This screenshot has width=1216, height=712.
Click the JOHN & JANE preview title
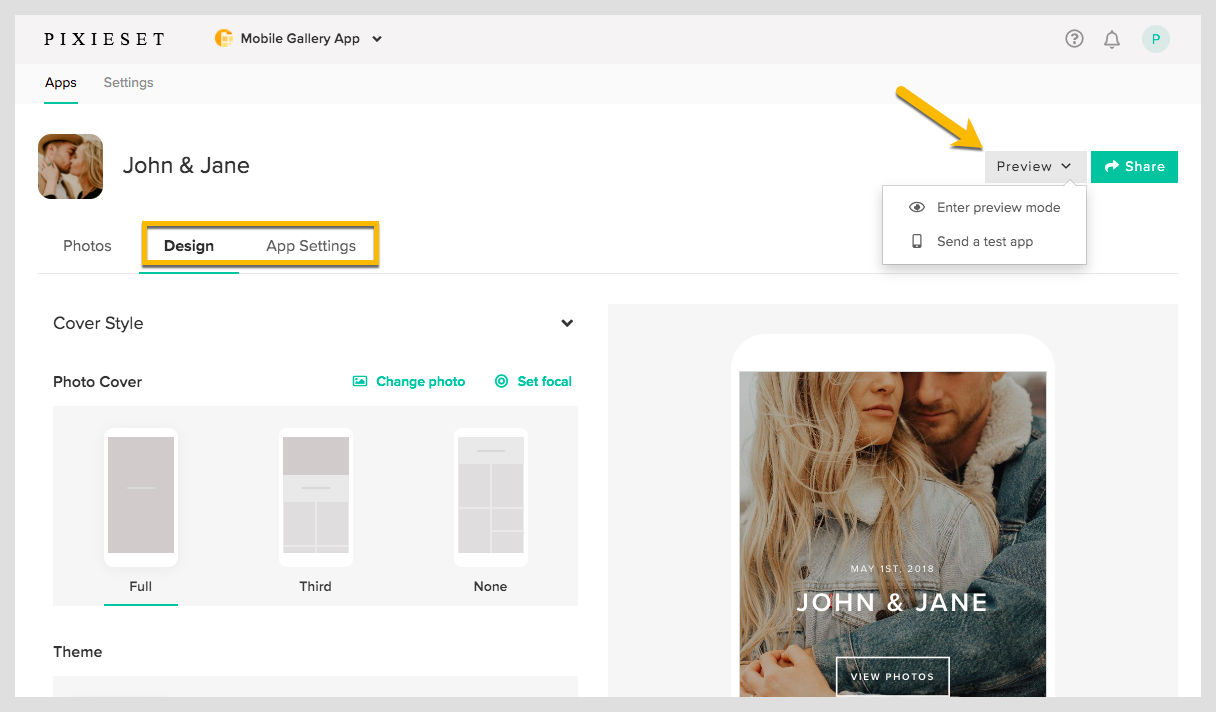(x=892, y=602)
